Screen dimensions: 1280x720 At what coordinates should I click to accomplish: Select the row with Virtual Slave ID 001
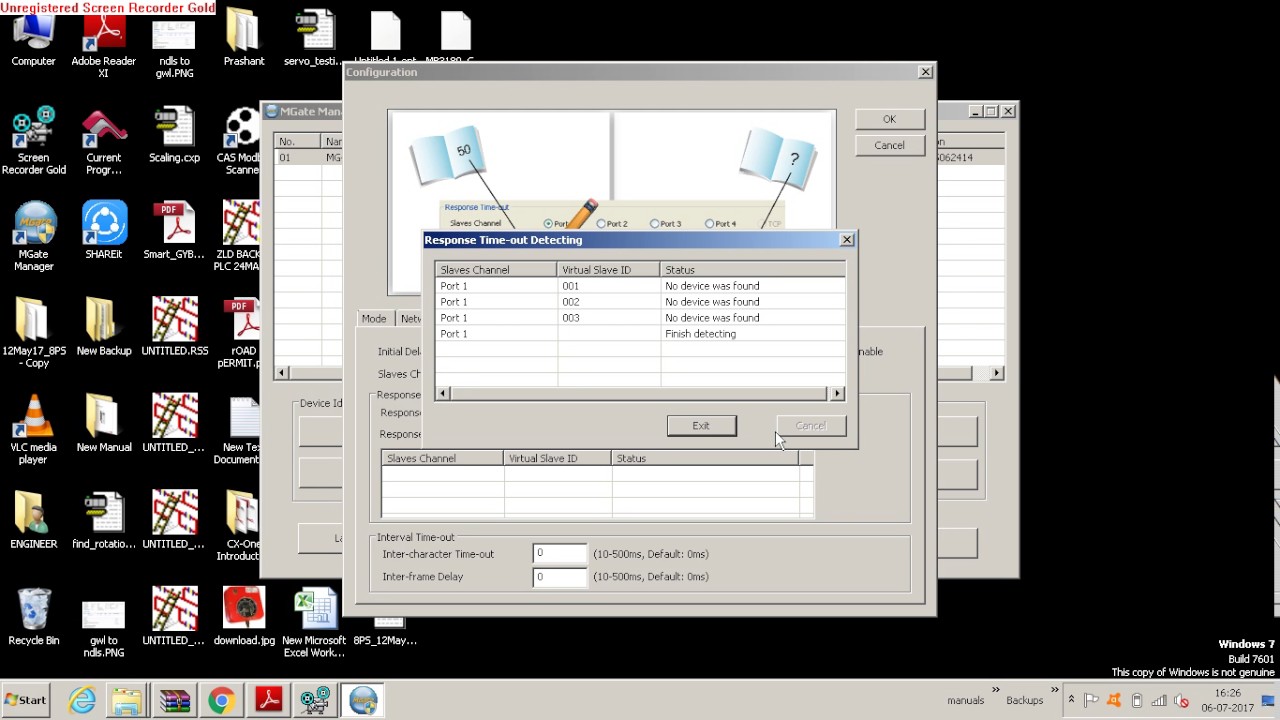click(640, 286)
